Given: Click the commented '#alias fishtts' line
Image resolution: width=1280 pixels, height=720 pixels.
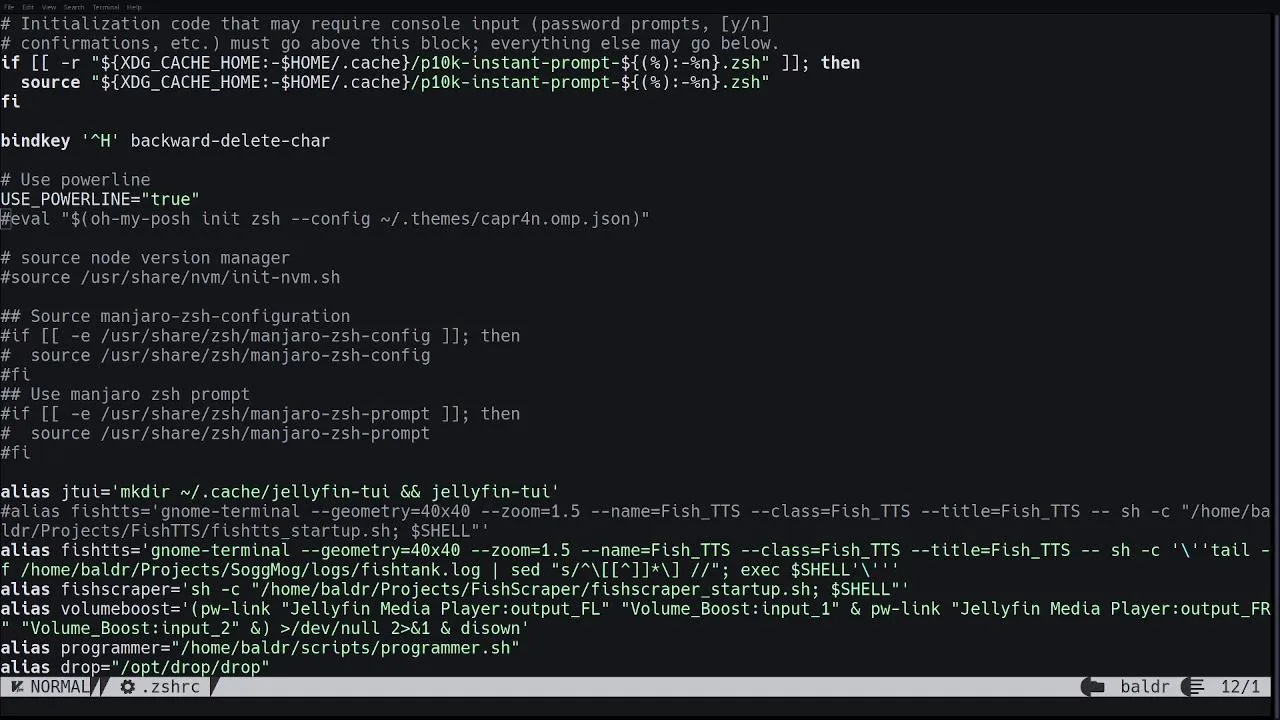Looking at the screenshot, I should pos(635,521).
